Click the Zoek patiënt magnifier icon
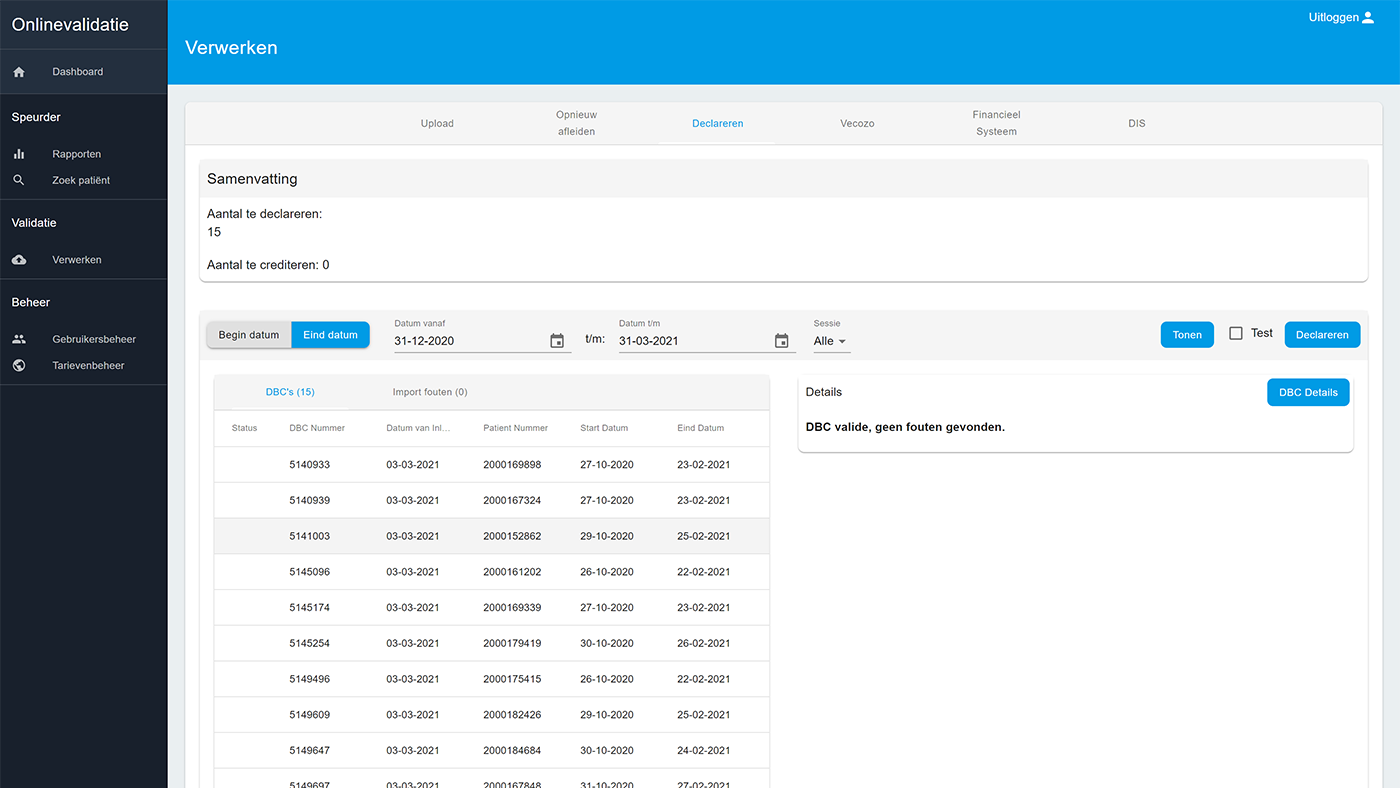Screen dimensions: 1400x788 [19, 180]
